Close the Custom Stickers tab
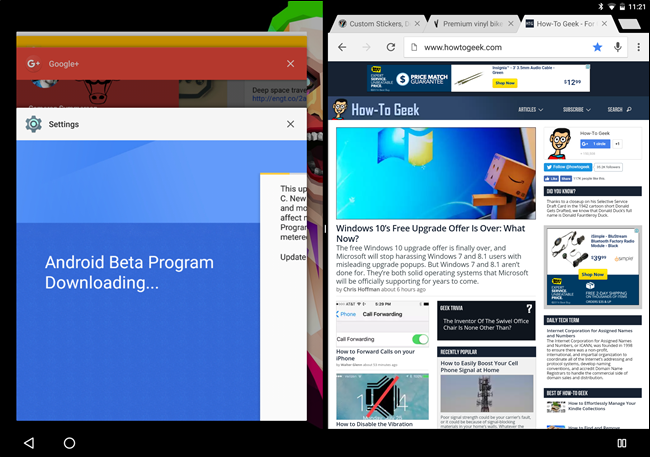The width and height of the screenshot is (650, 457). [x=417, y=24]
